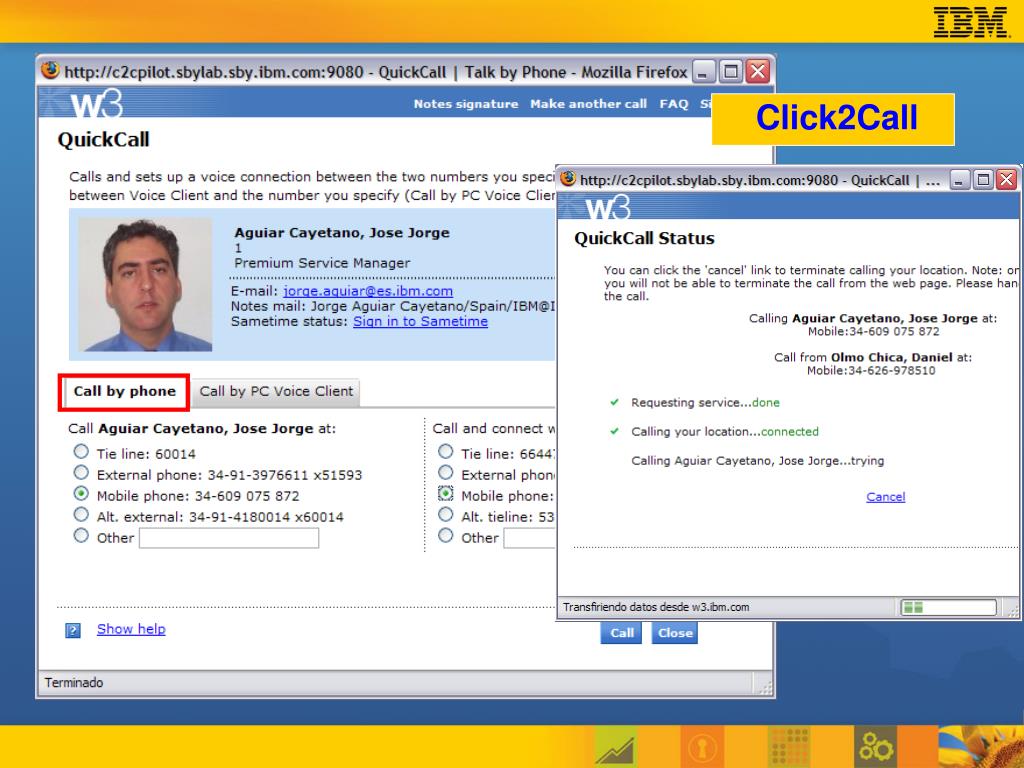Screen dimensions: 1024x768
Task: Close the QuickCall Status window
Action: [1006, 180]
